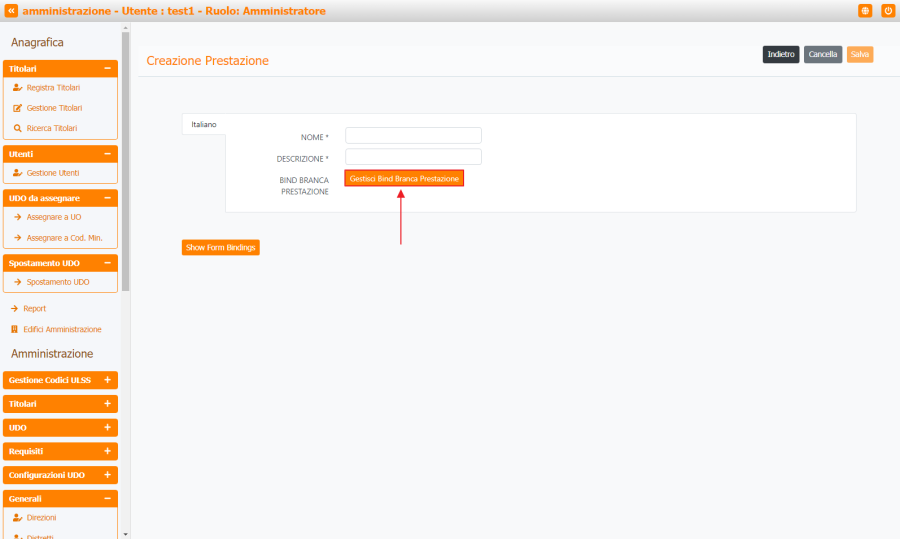Click Show Form Bindings
Viewport: 900px width, 539px height.
[x=220, y=247]
